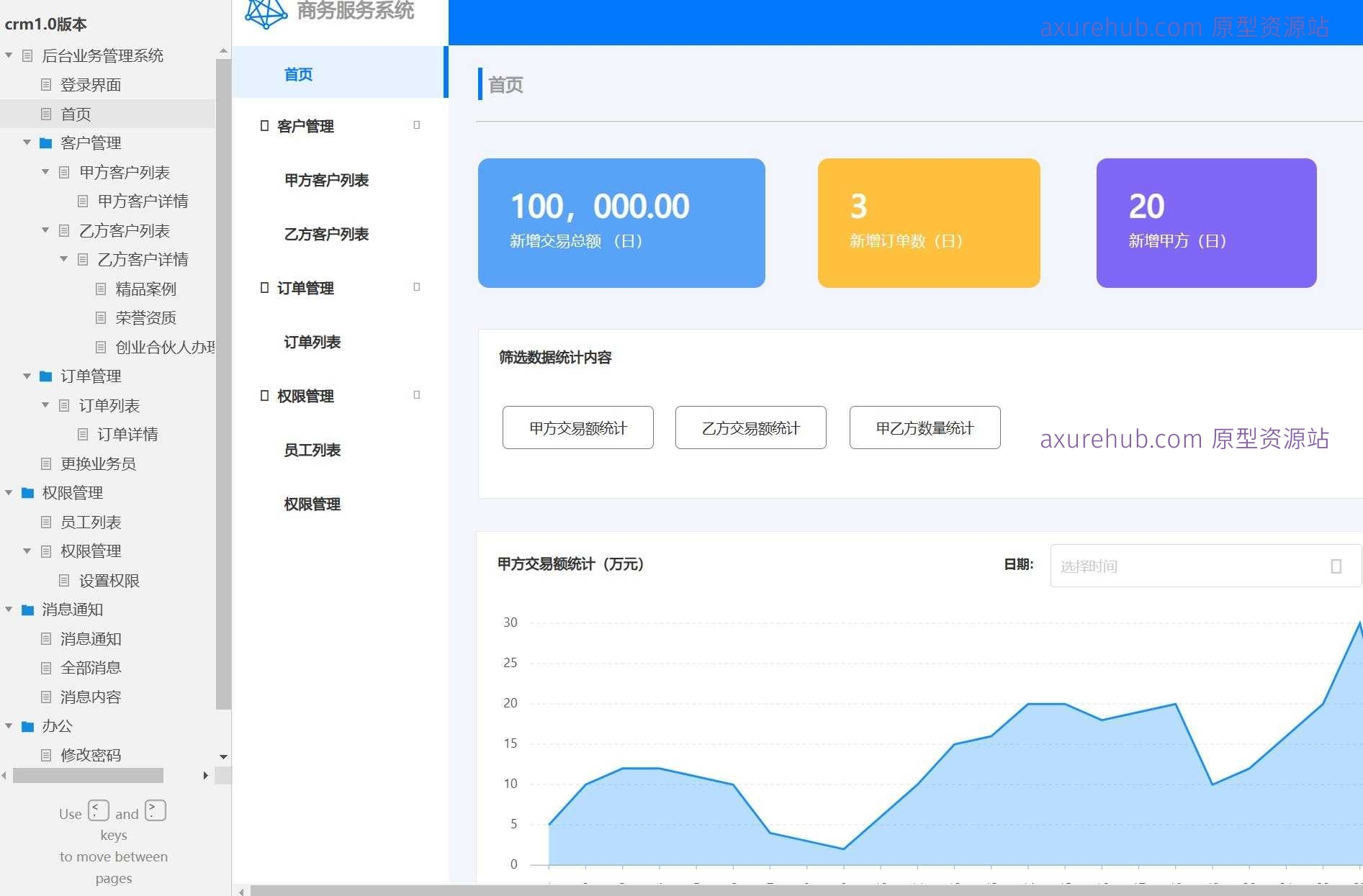Click the yellow 新增订单数 card

[929, 223]
